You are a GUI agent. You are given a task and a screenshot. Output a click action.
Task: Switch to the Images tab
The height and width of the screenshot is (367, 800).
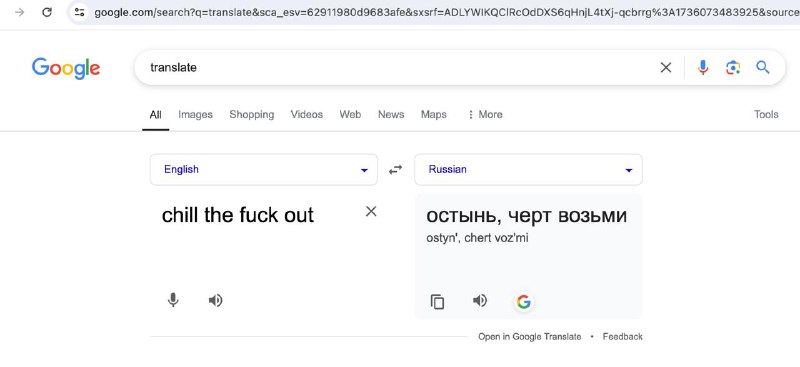pyautogui.click(x=195, y=114)
